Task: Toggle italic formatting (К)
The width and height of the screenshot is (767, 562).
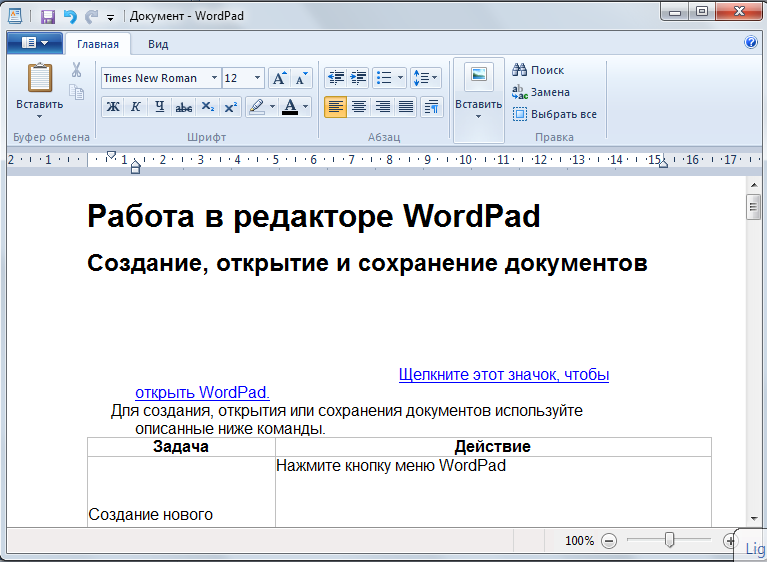Action: pos(136,107)
